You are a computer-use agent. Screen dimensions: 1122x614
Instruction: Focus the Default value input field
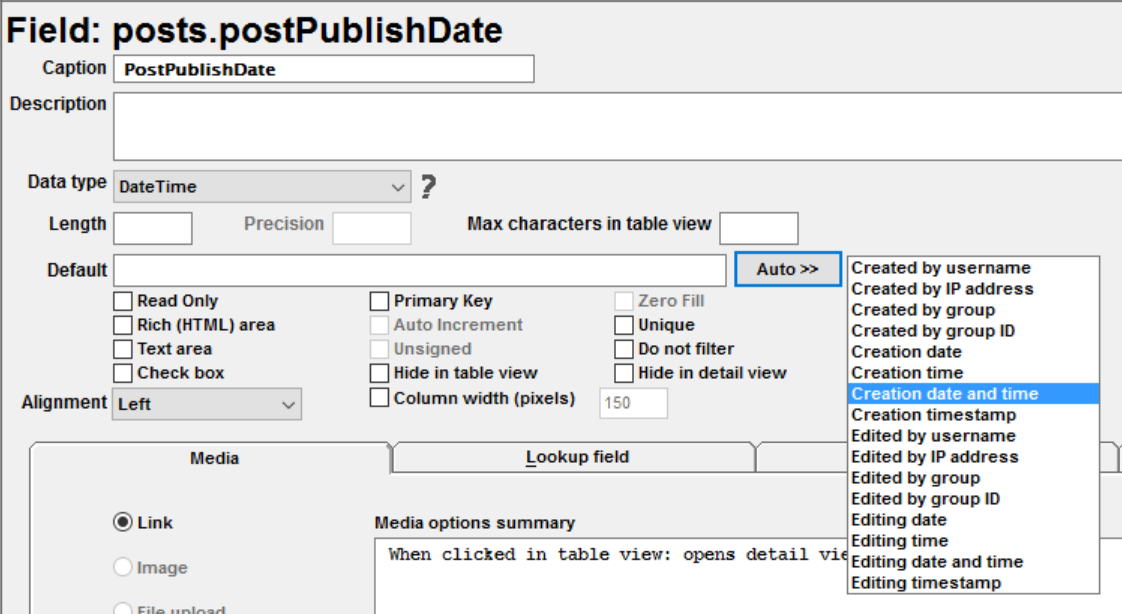click(x=419, y=270)
